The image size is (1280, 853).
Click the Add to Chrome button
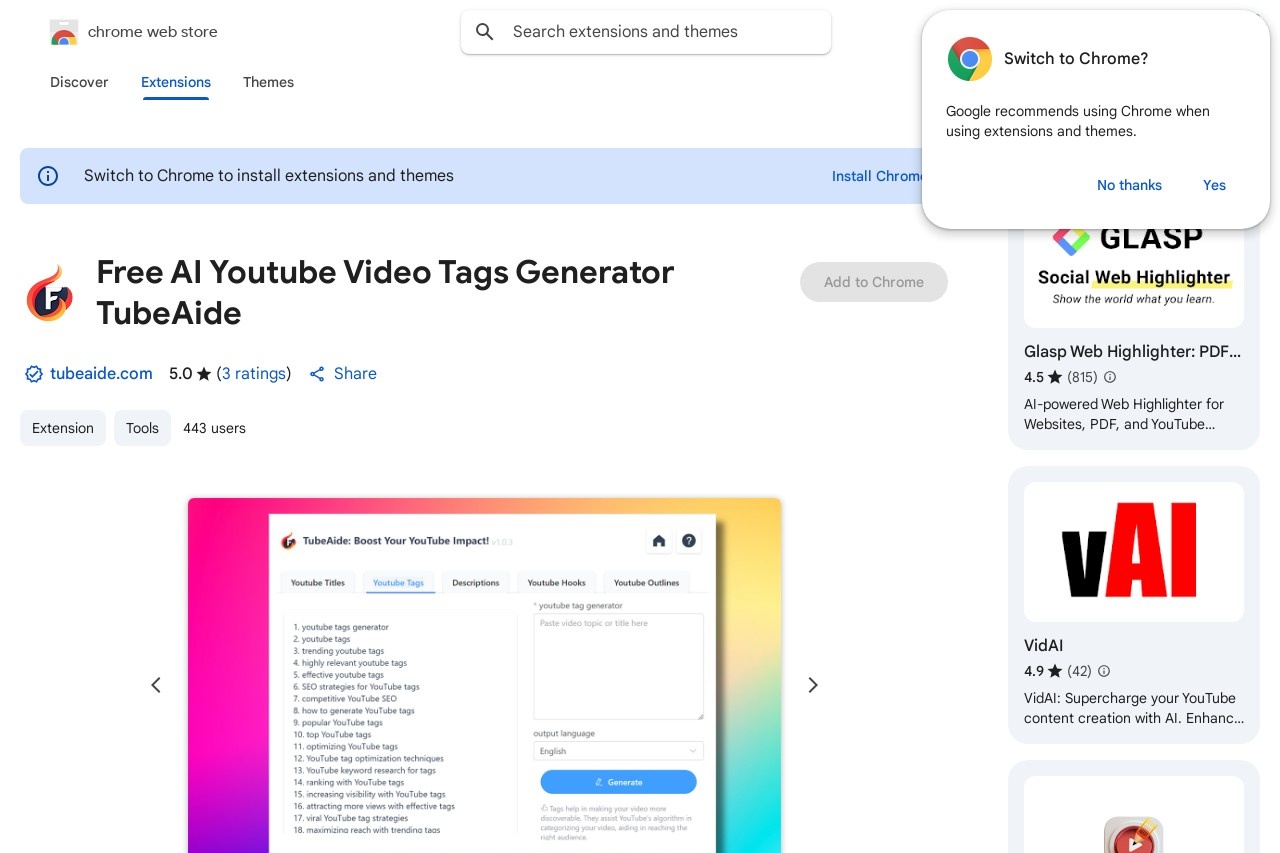[874, 282]
